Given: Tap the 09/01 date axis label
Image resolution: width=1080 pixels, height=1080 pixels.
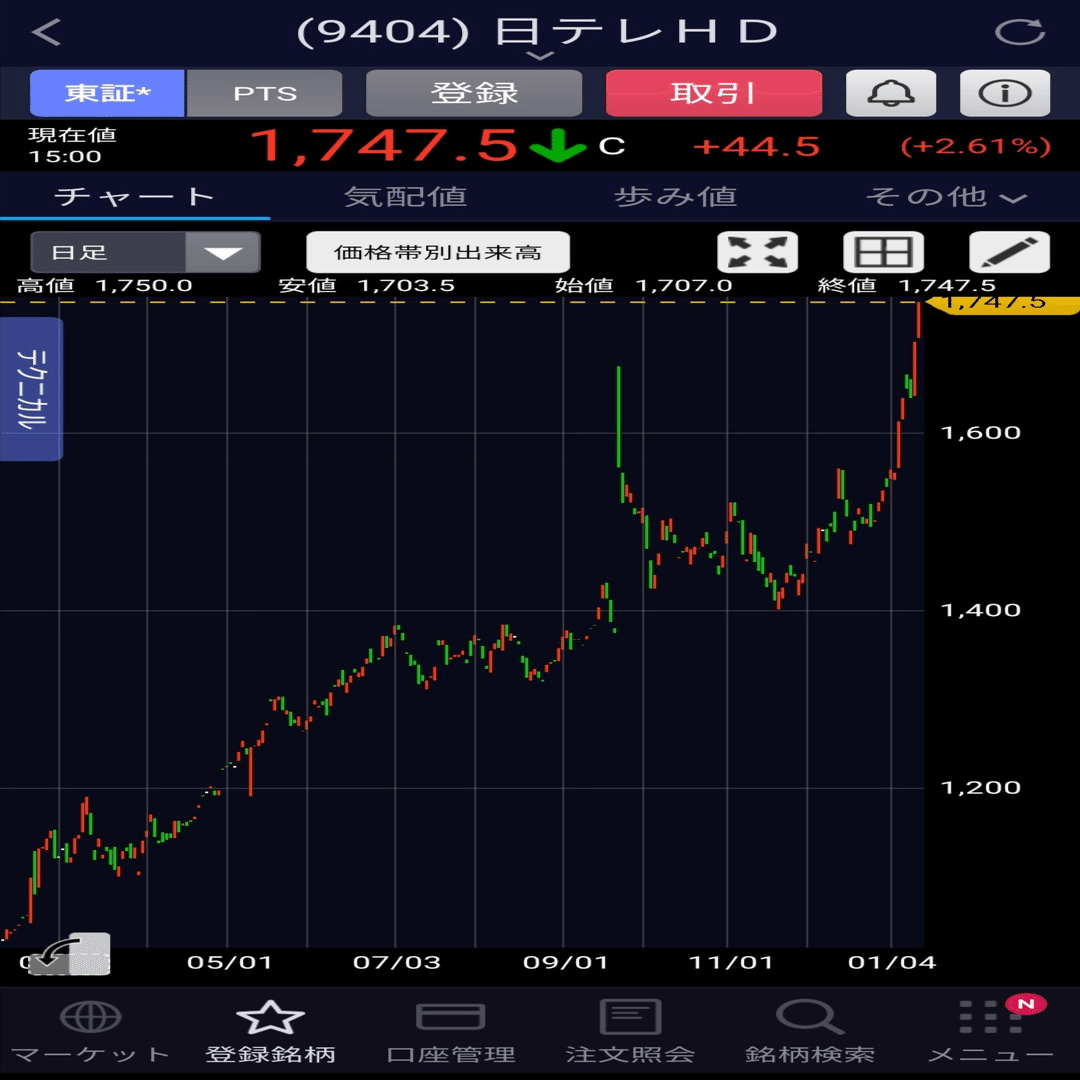Looking at the screenshot, I should click(565, 962).
